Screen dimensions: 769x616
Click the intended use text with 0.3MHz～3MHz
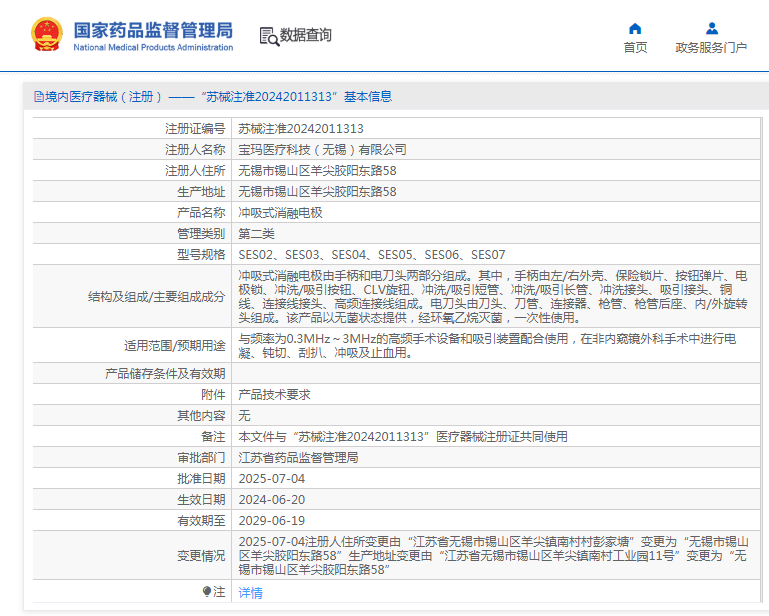coord(487,346)
